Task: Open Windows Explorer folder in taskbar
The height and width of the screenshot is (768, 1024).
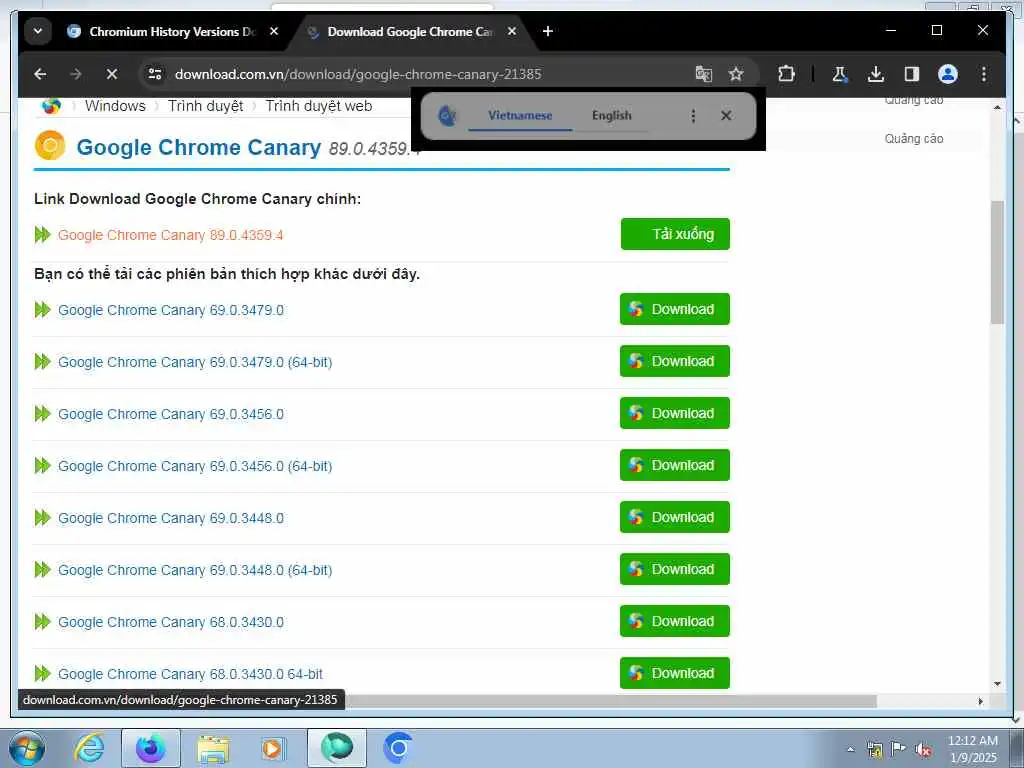Action: [213, 748]
